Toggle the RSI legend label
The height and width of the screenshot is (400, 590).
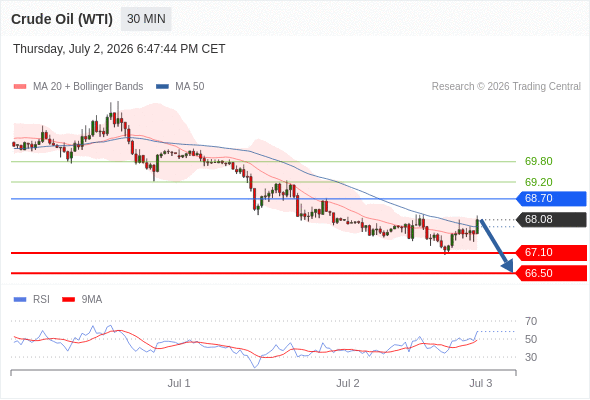(41, 300)
